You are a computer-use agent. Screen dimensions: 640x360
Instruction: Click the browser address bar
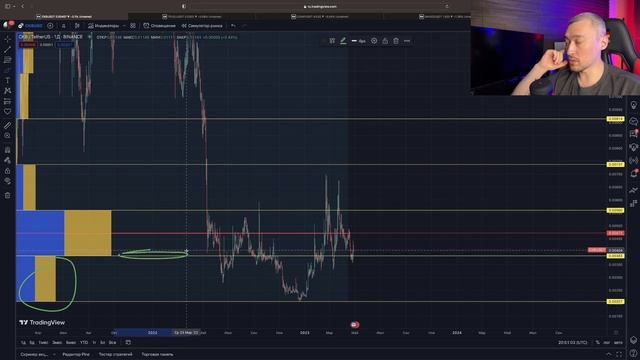click(320, 7)
